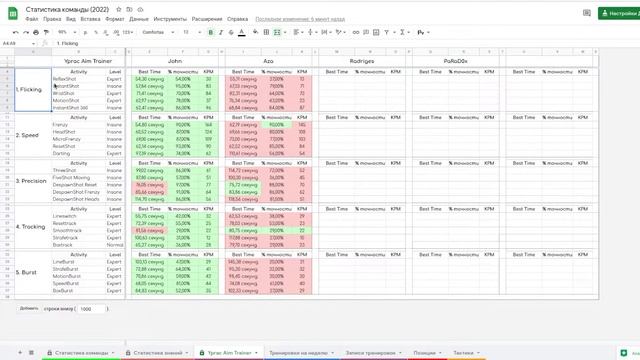Click the Добавить rows button
Image resolution: width=640 pixels, height=360 pixels.
click(x=29, y=309)
